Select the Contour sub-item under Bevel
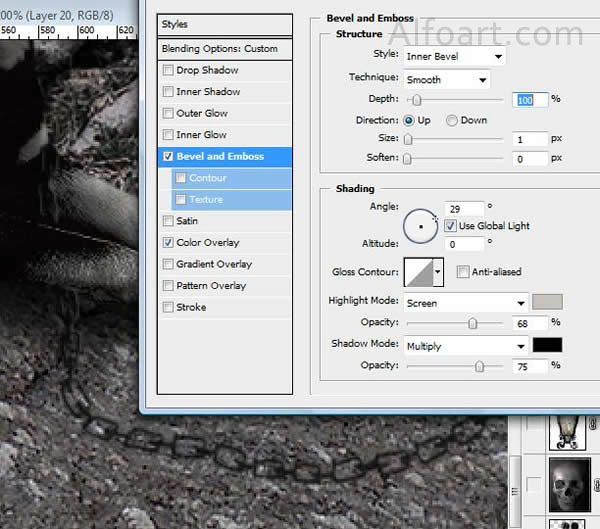 (208, 178)
